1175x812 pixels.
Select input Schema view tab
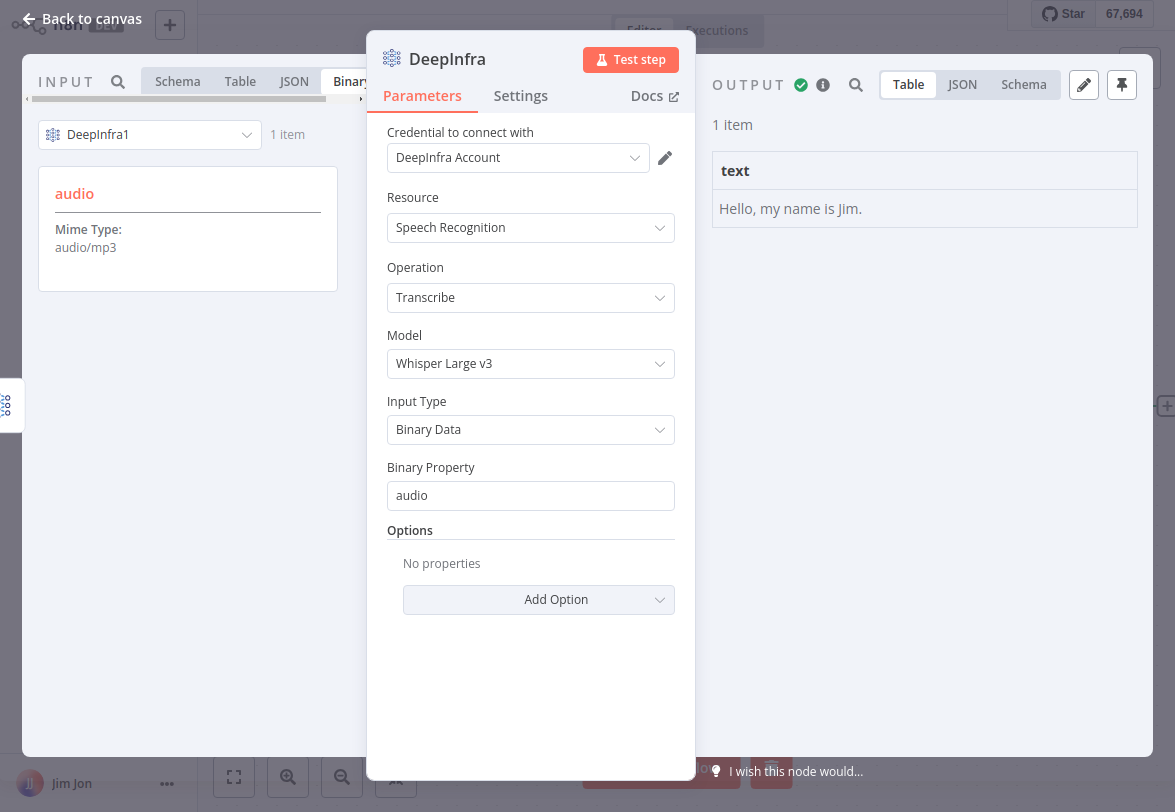coord(178,82)
